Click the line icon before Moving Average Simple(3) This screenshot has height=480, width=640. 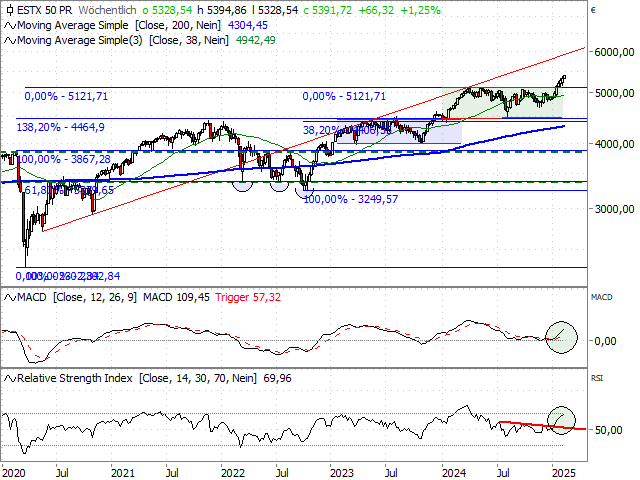coord(10,40)
